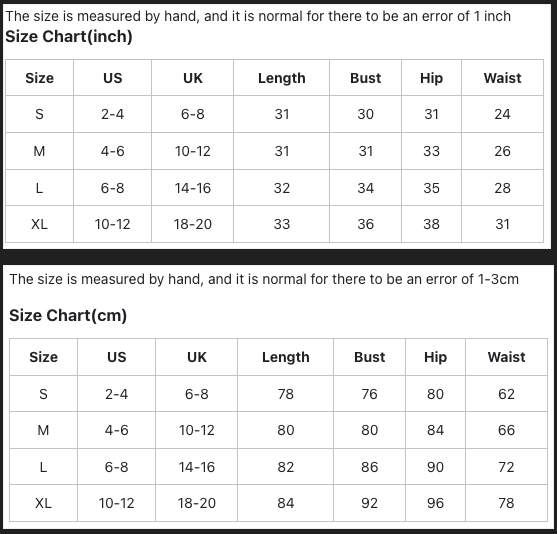Select the Hip column header in cm chart
This screenshot has width=557, height=534.
click(x=435, y=357)
